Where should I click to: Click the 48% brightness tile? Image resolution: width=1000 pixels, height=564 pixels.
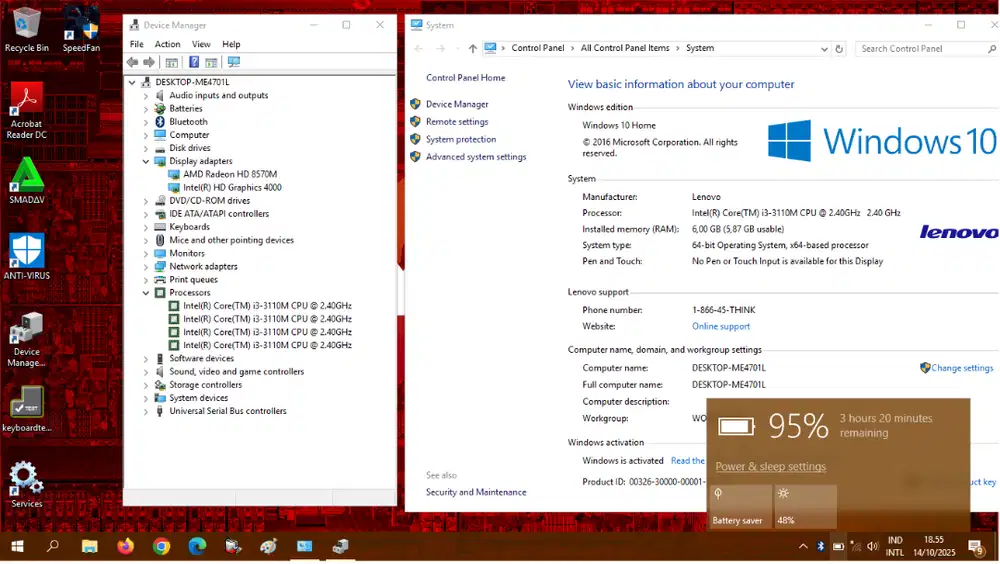pos(805,507)
